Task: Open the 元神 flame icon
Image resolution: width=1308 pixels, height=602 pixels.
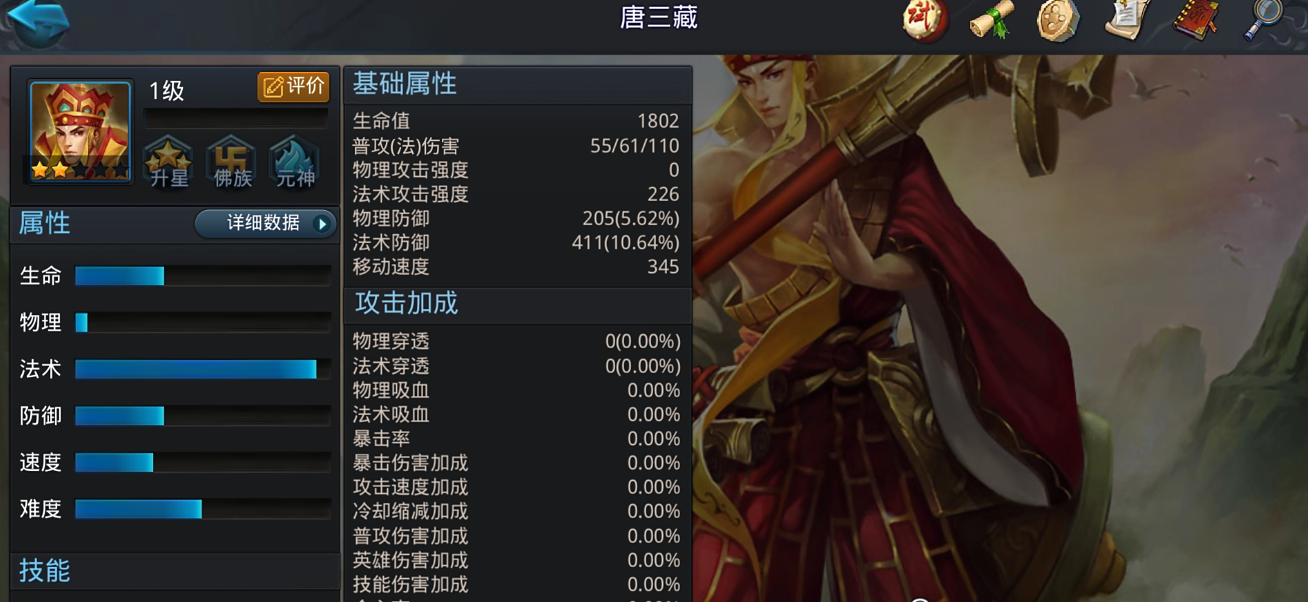Action: [x=295, y=162]
